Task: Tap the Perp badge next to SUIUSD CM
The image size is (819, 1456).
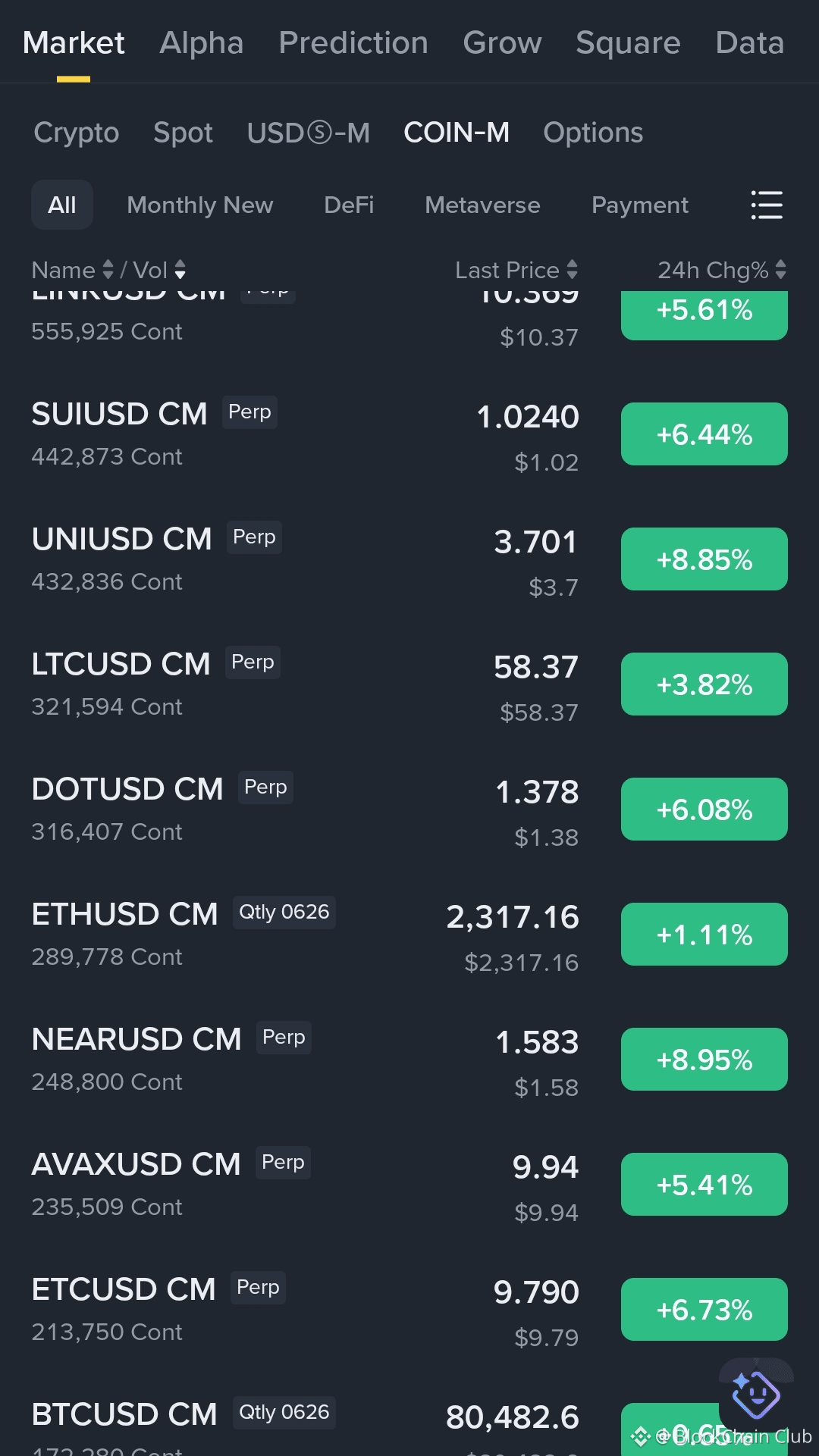Action: pyautogui.click(x=249, y=412)
